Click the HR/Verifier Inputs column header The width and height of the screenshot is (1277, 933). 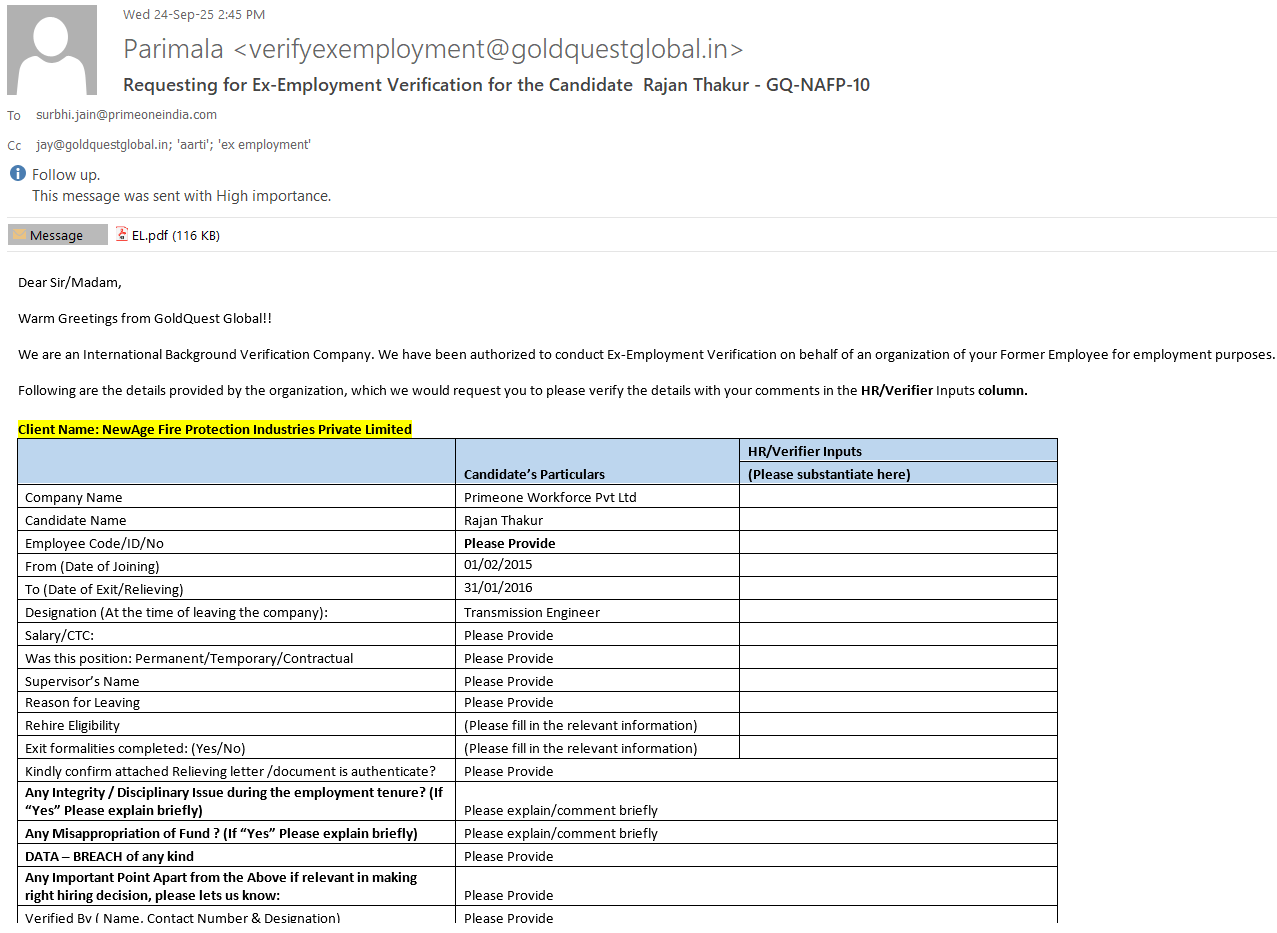point(805,451)
